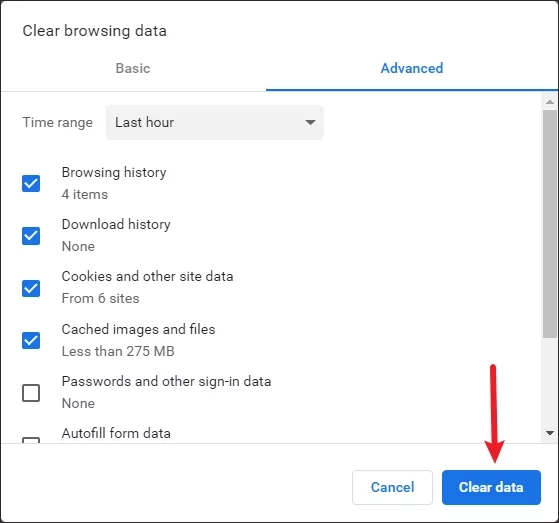Open the Time range dropdown showing Last hour
This screenshot has width=559, height=523.
[215, 123]
